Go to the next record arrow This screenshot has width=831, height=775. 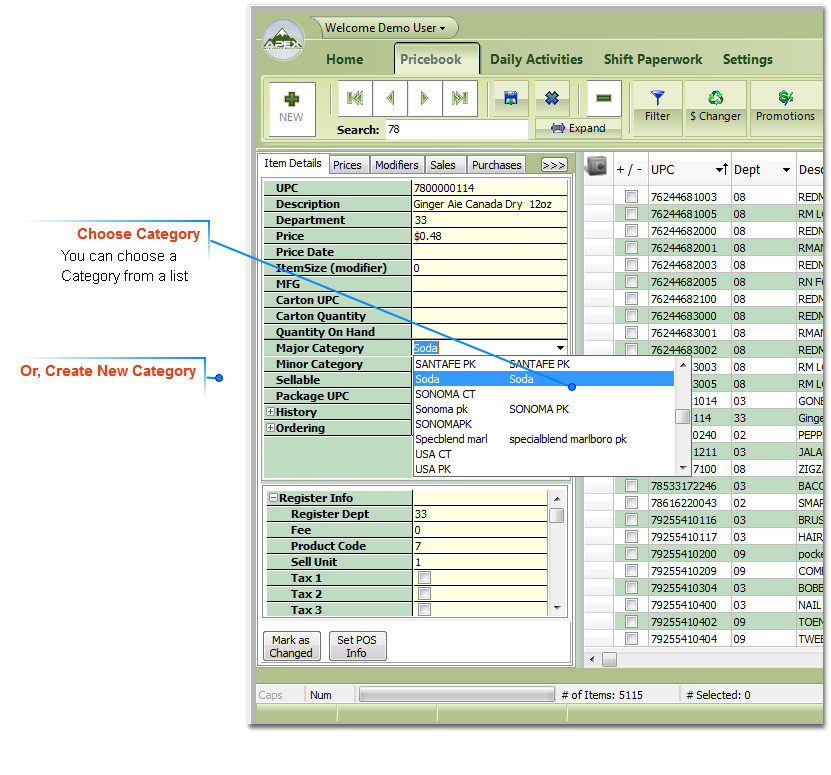[x=425, y=98]
